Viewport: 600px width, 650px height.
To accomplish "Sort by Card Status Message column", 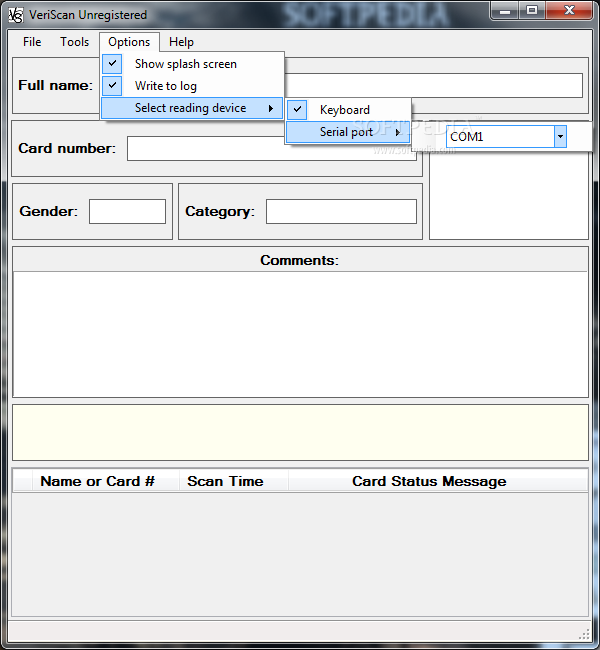I will click(438, 481).
